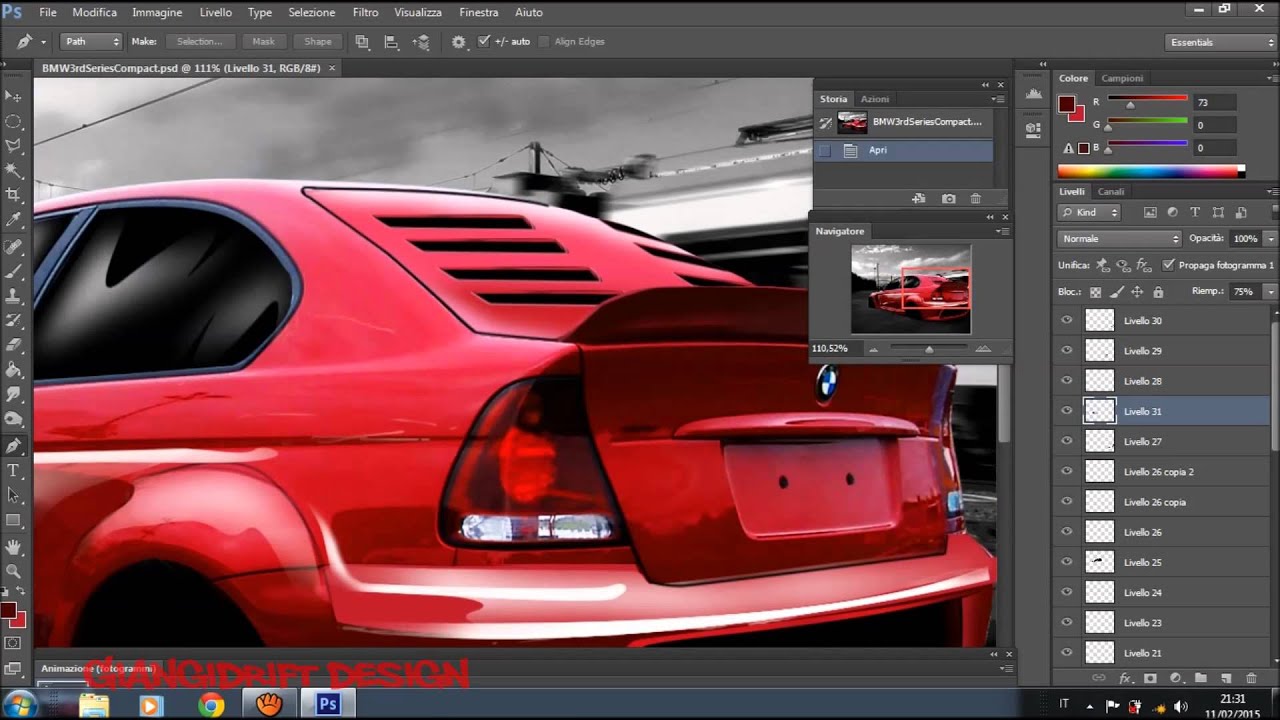Select the Polygonal Lasso tool
The width and height of the screenshot is (1280, 720).
[x=14, y=146]
